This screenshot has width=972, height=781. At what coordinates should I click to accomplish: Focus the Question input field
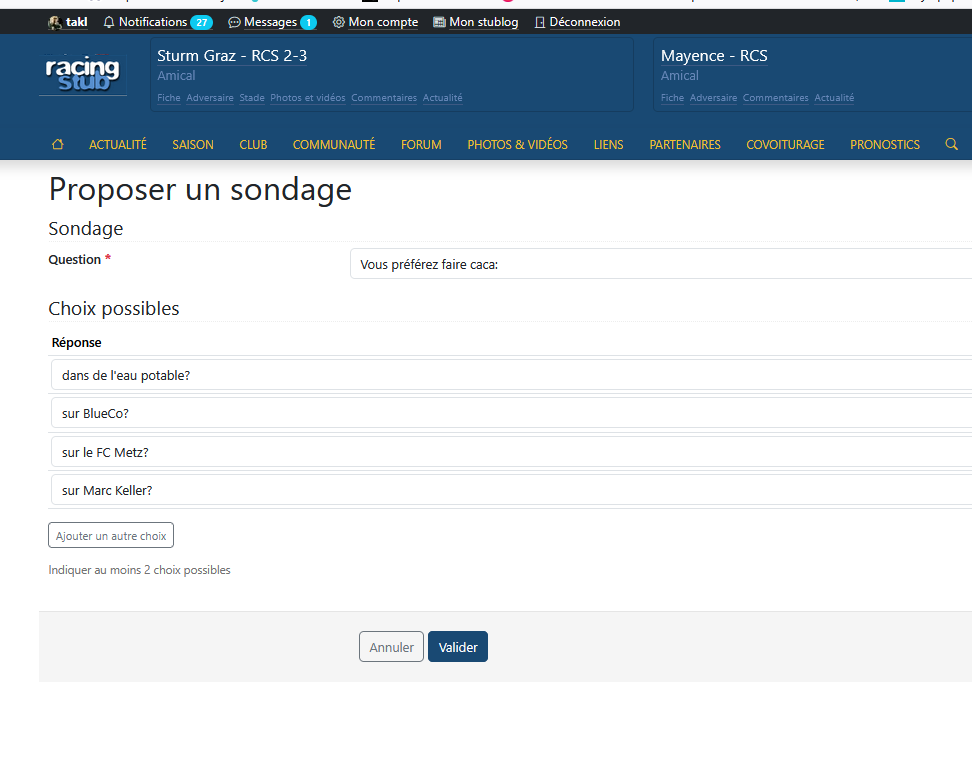(661, 264)
